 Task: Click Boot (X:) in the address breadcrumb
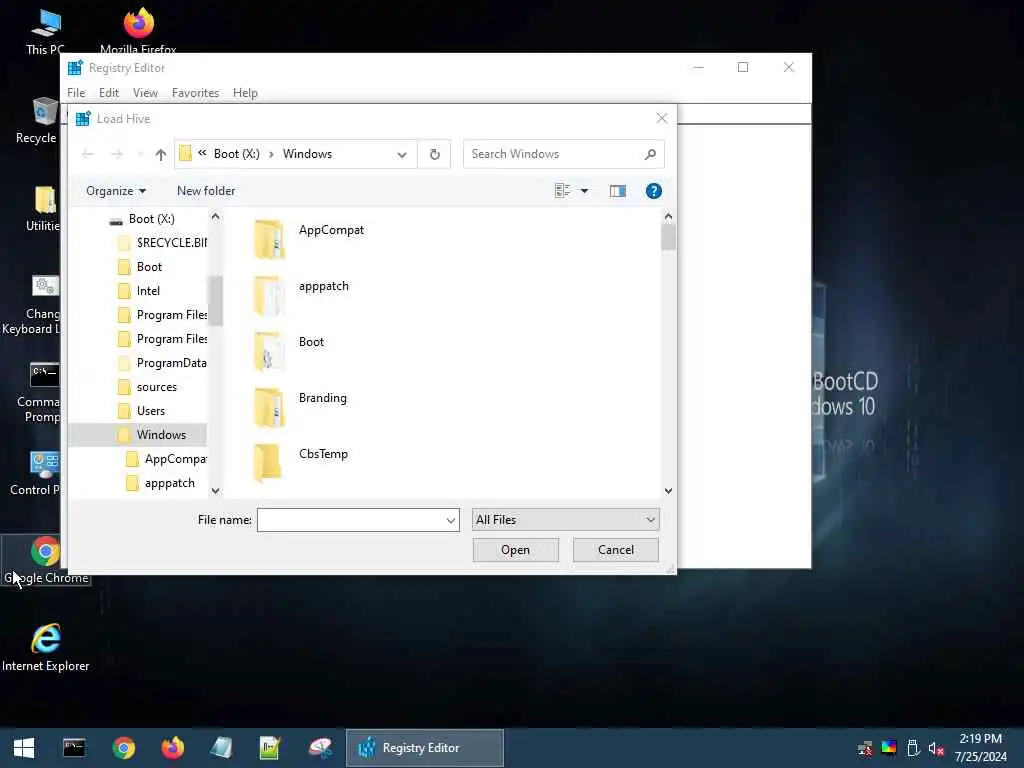(x=236, y=154)
